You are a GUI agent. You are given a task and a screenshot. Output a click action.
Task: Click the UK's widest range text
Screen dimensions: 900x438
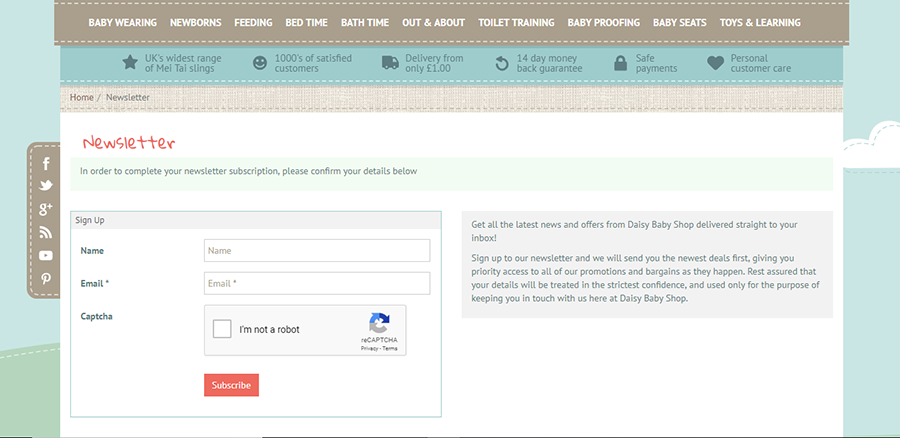click(183, 63)
